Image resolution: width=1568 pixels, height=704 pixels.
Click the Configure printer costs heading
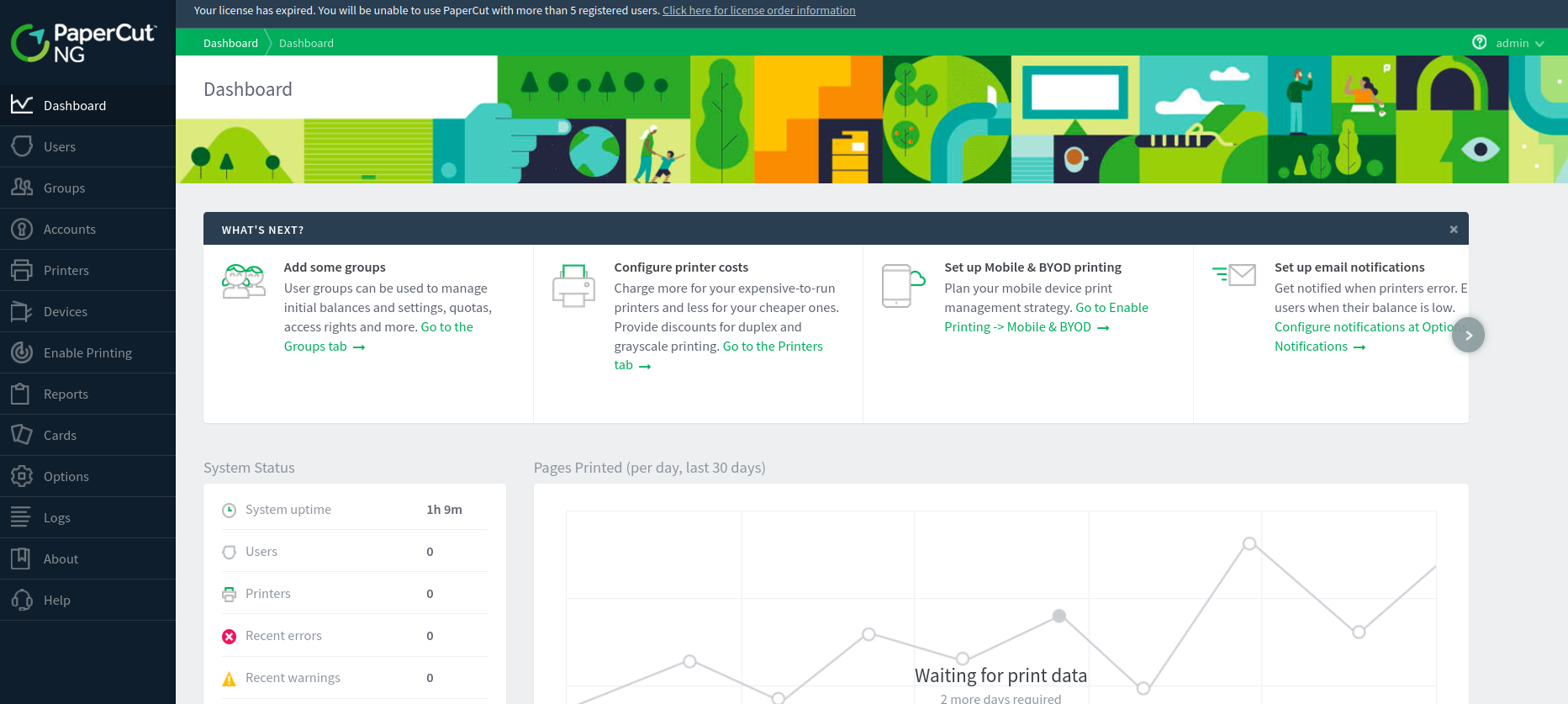click(x=681, y=267)
